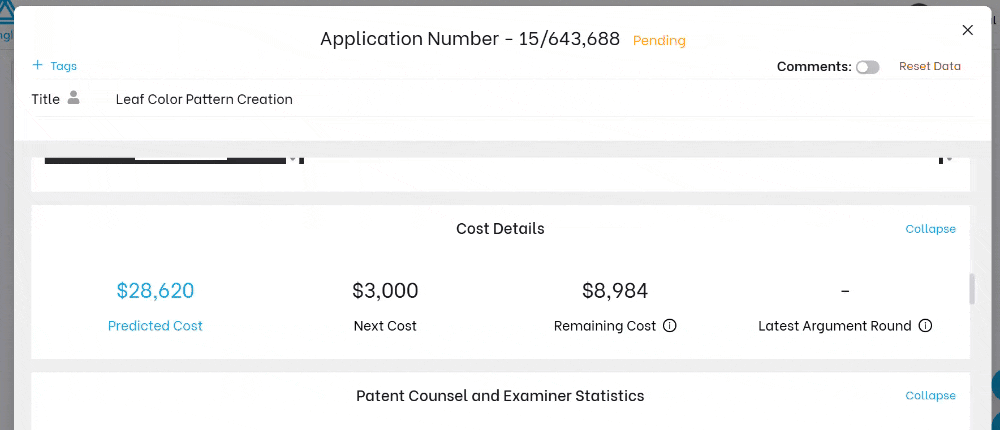1000x430 pixels.
Task: Click the $28,620 predicted cost value
Action: (155, 290)
